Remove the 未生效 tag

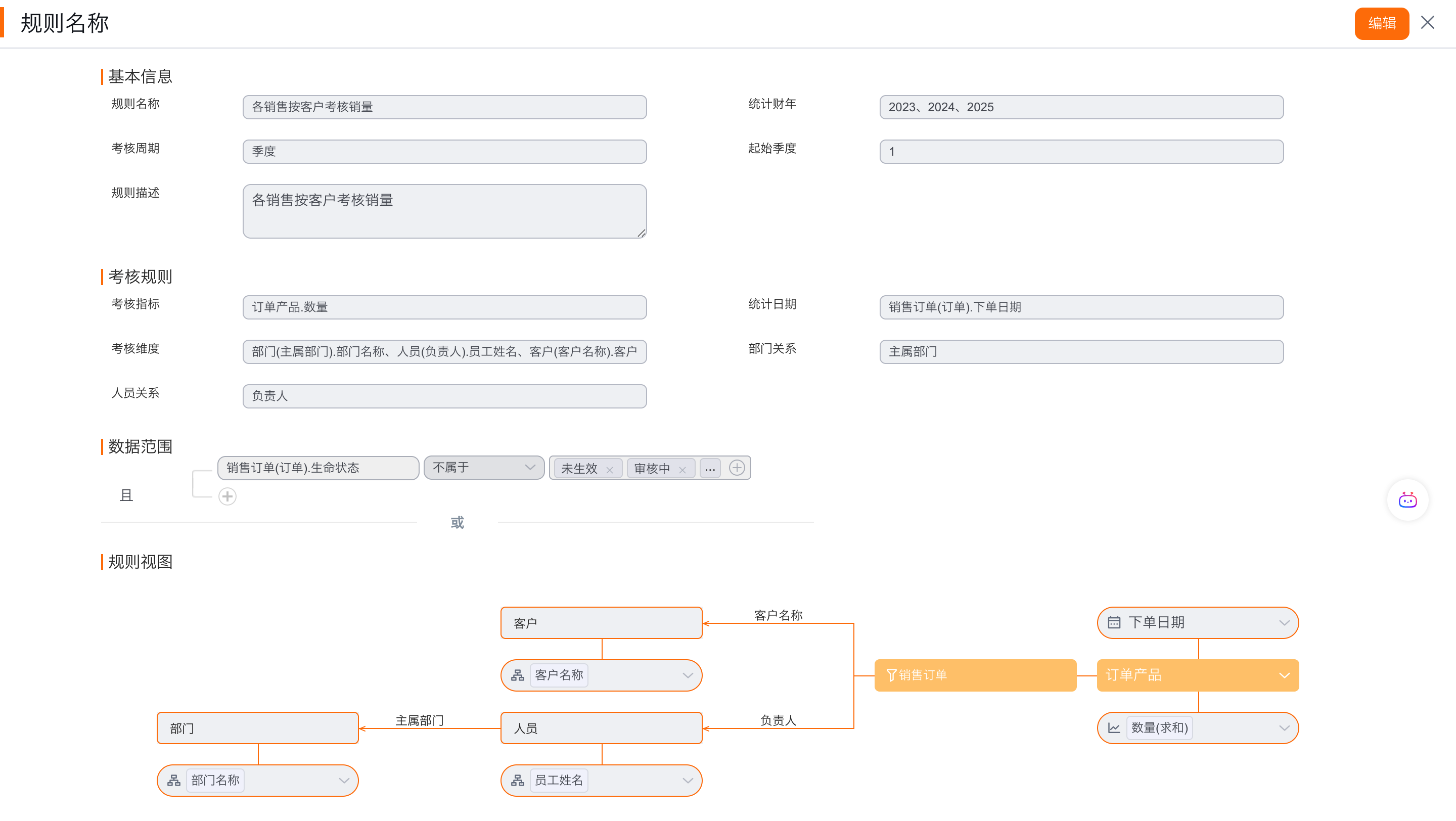click(x=609, y=470)
